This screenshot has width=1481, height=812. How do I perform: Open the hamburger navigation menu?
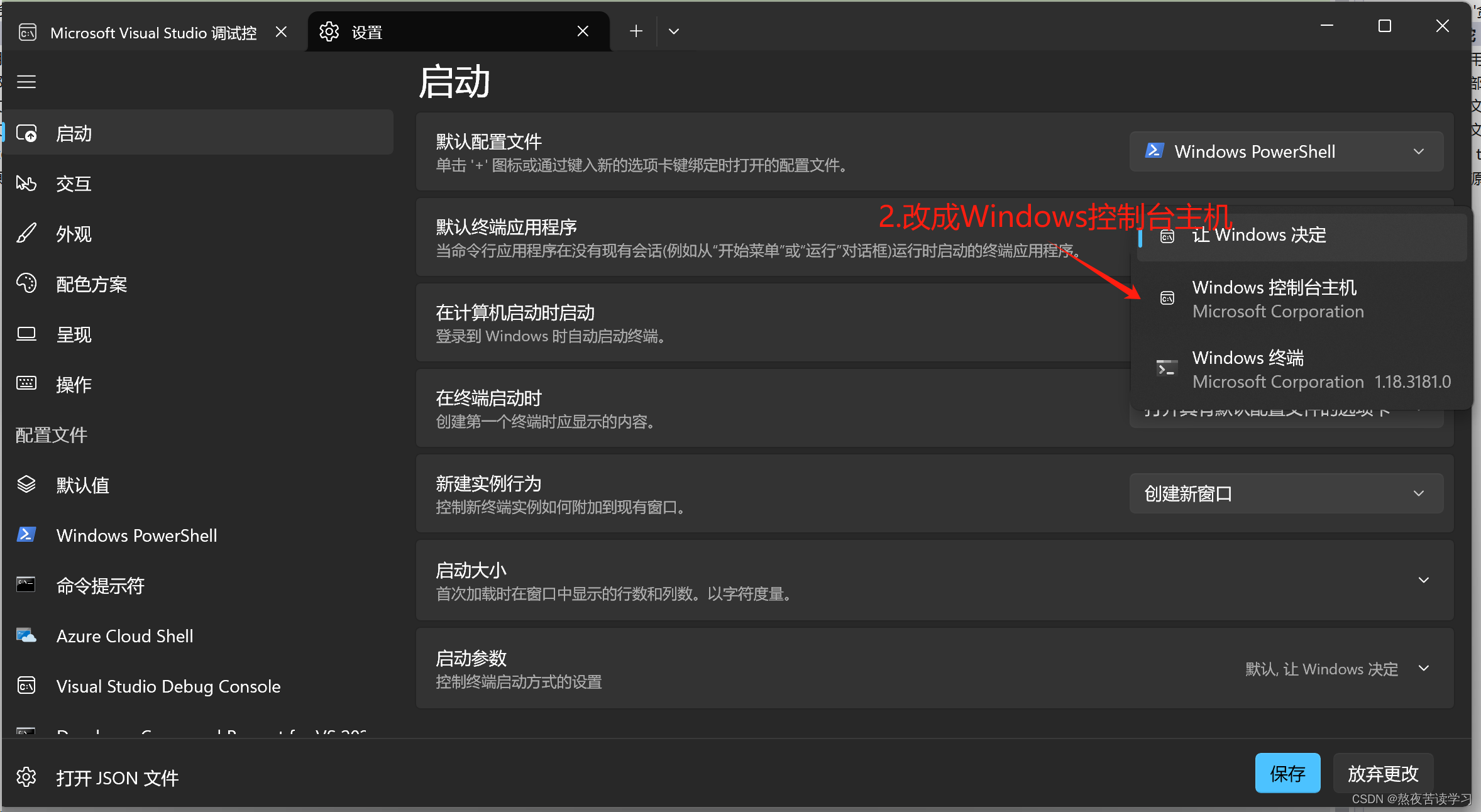(x=26, y=82)
